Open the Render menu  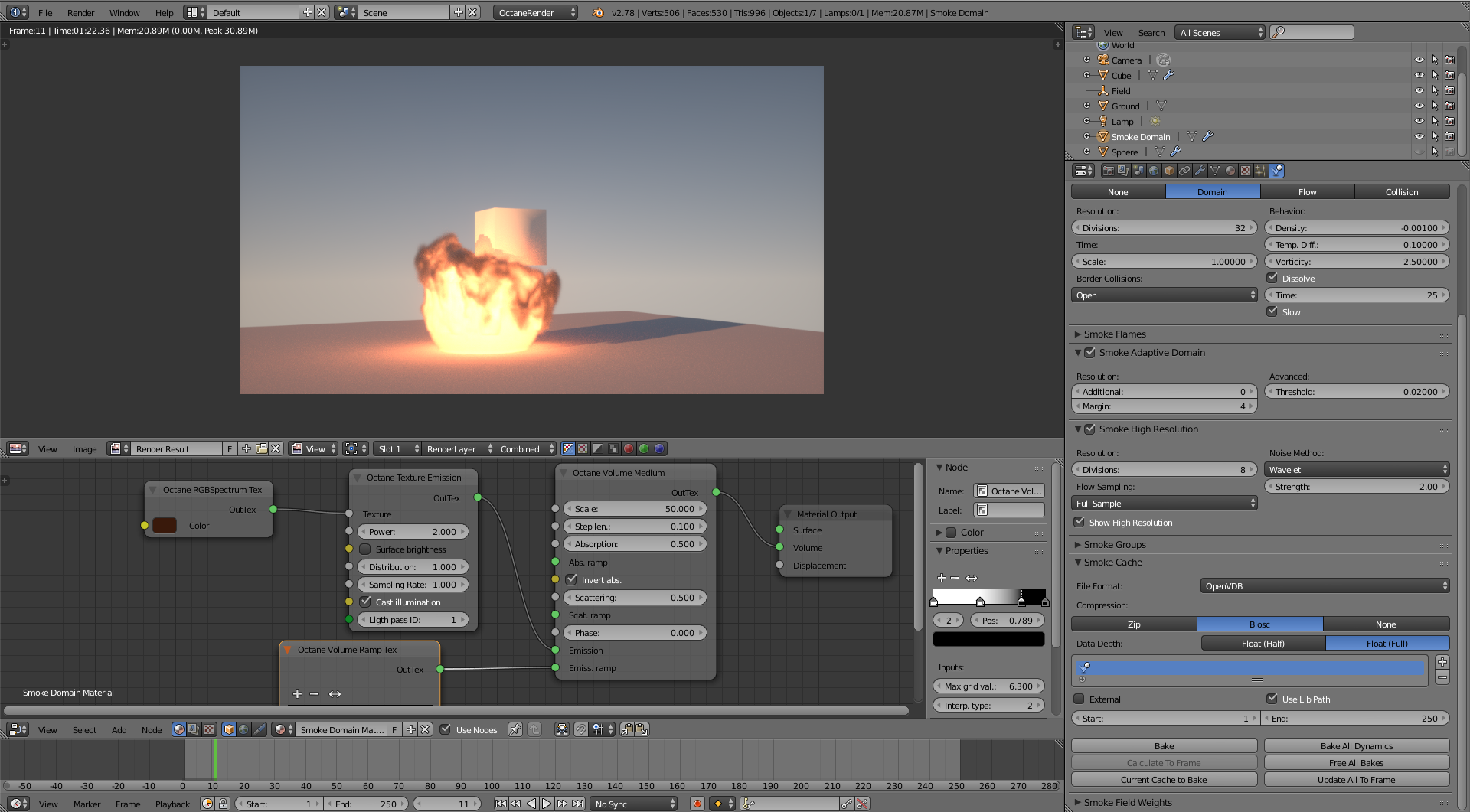click(x=80, y=13)
